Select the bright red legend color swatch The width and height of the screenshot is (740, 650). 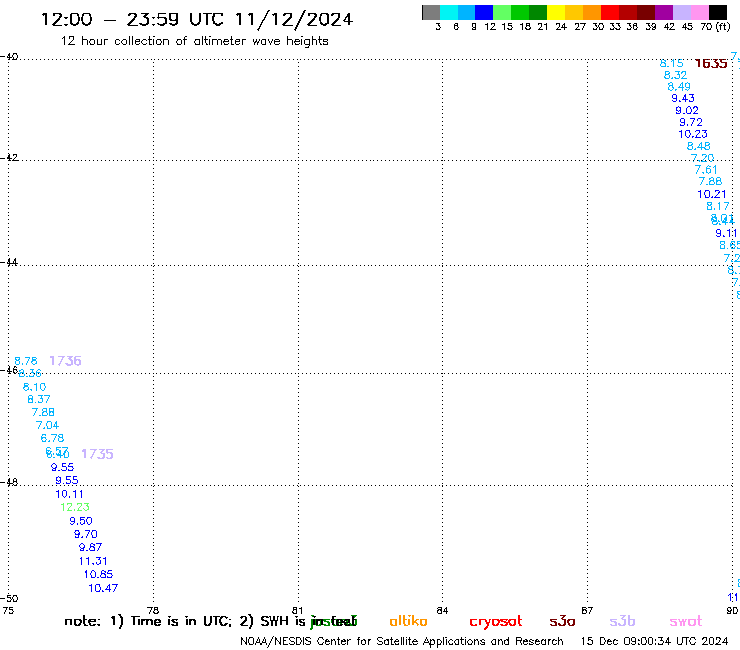click(x=610, y=13)
